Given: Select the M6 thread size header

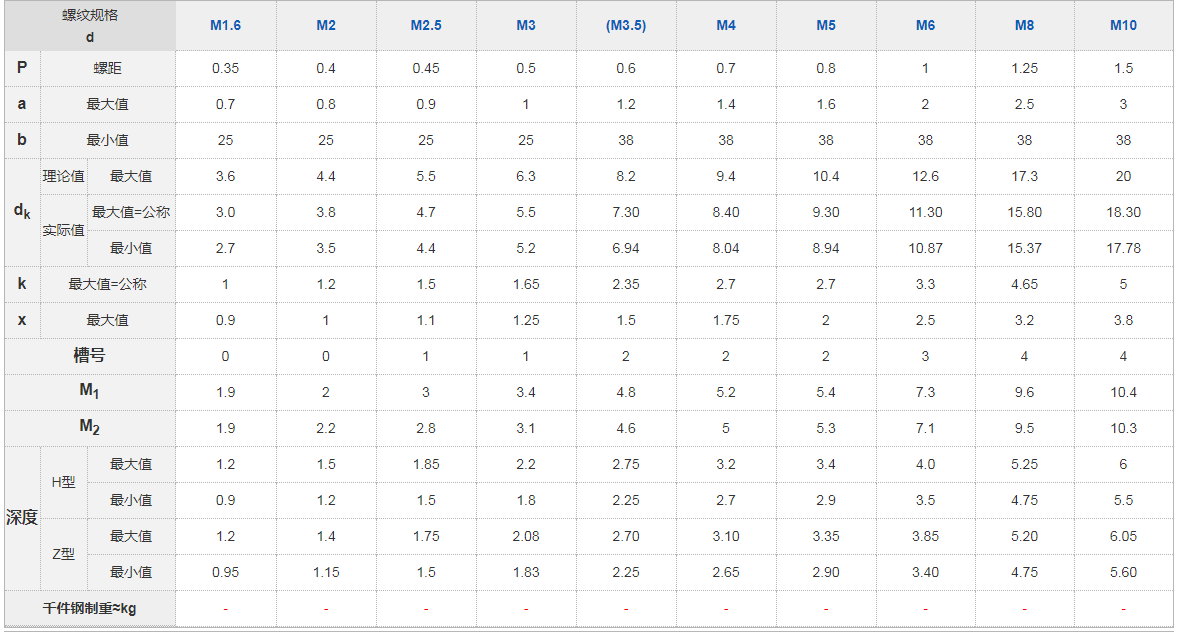Looking at the screenshot, I should (x=925, y=25).
